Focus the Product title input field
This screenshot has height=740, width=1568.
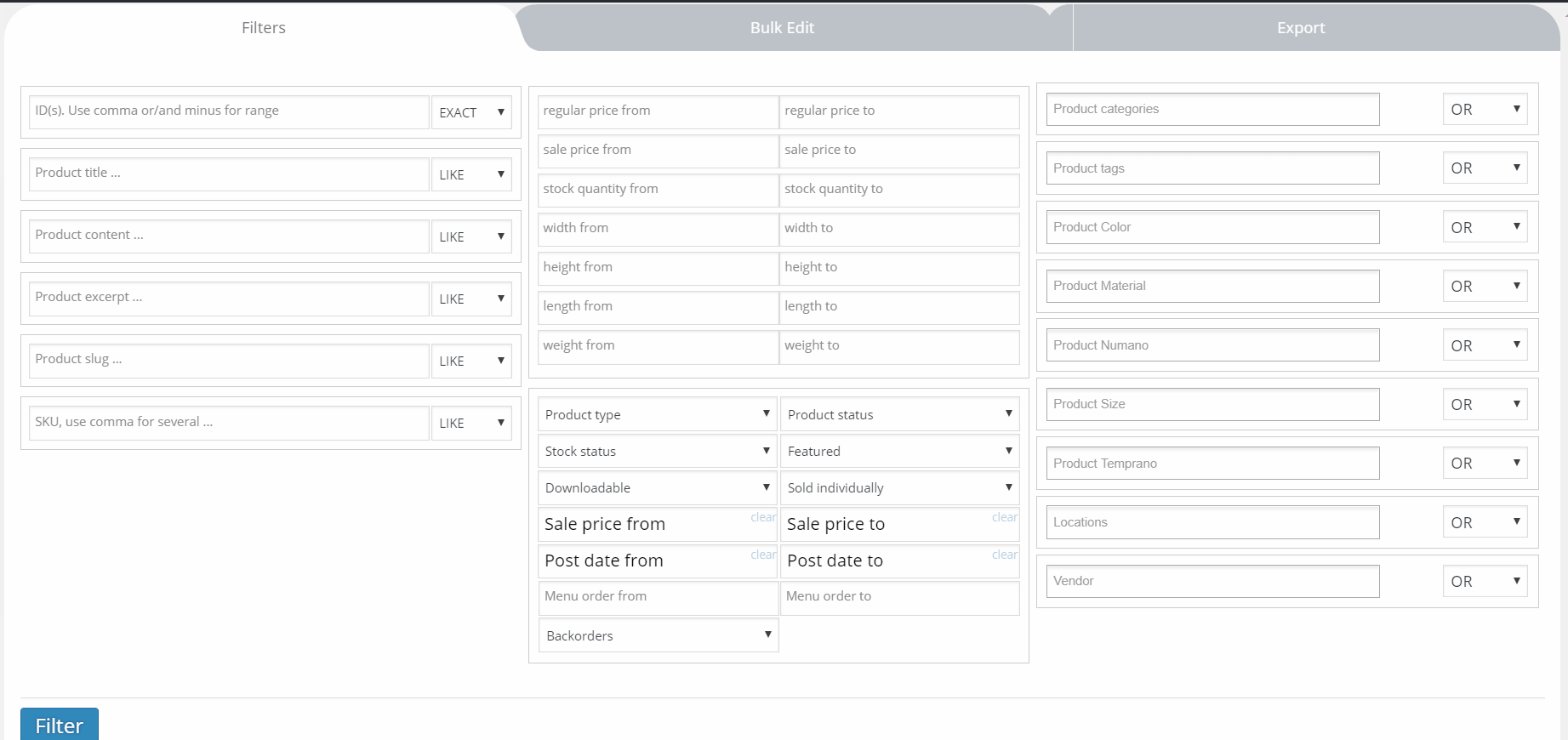[x=228, y=174]
